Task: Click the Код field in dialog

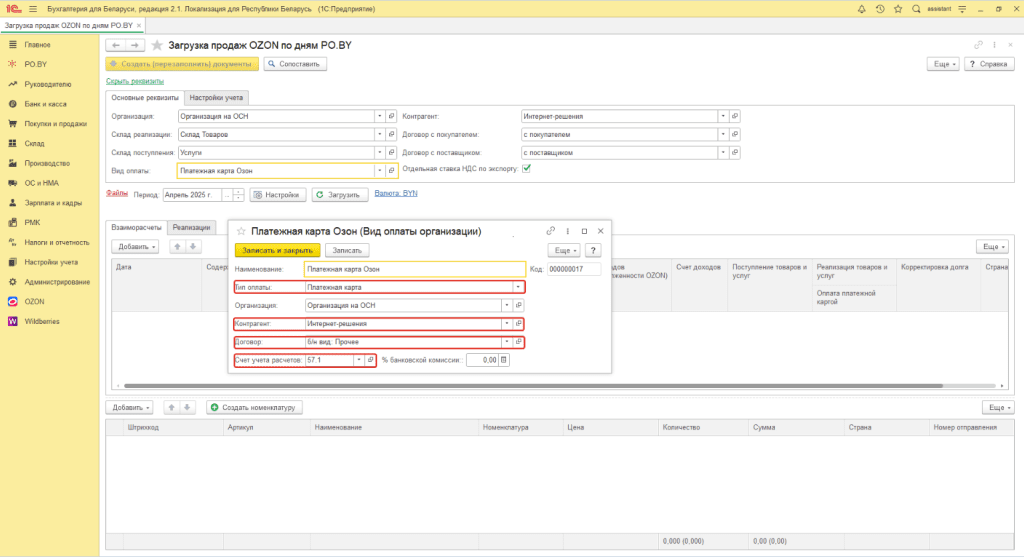Action: coord(573,269)
